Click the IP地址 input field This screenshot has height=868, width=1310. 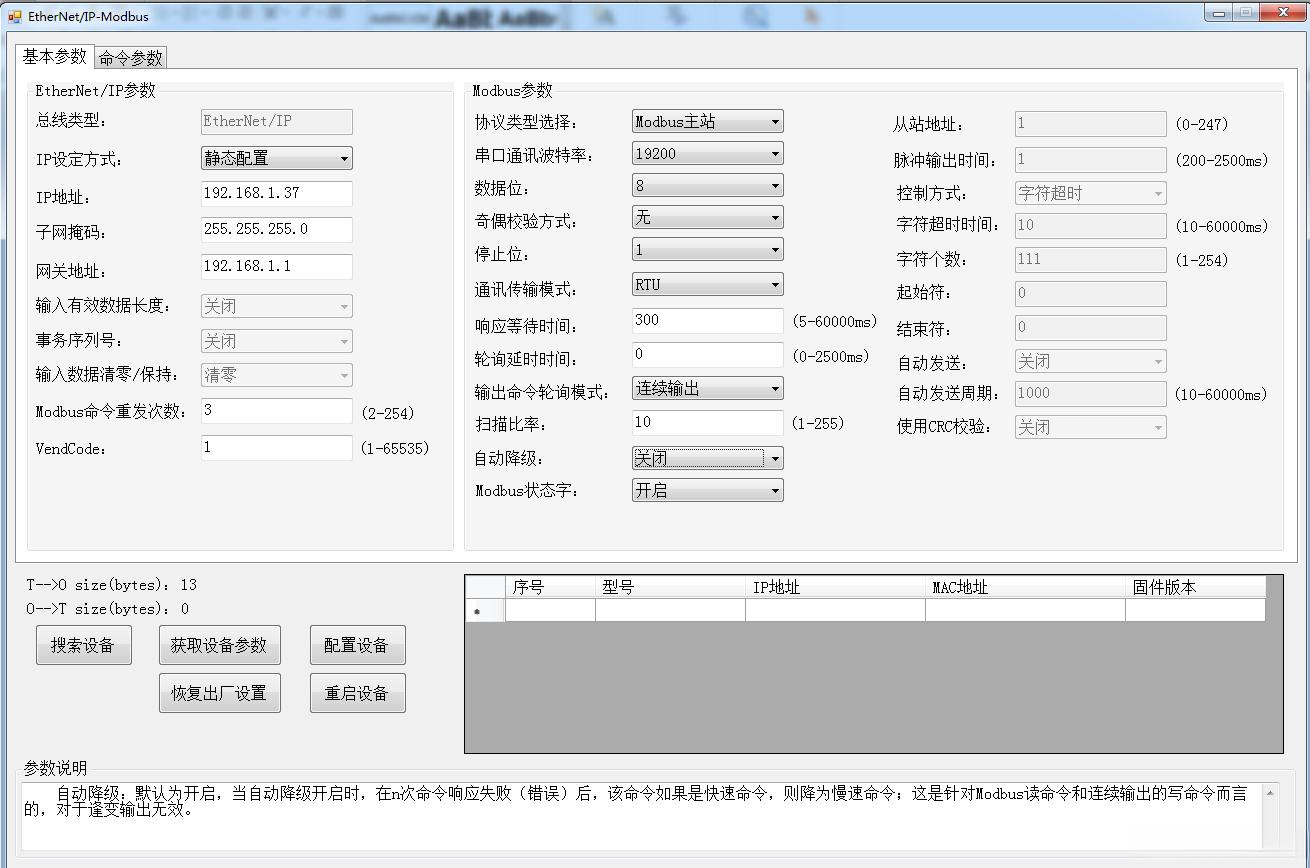[x=277, y=194]
